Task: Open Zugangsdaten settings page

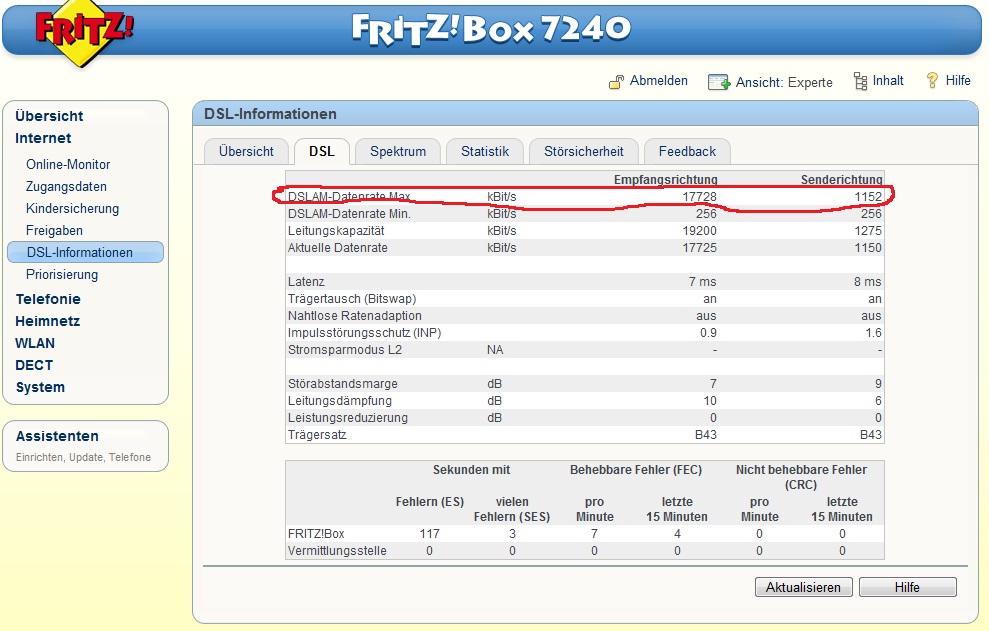Action: 66,186
